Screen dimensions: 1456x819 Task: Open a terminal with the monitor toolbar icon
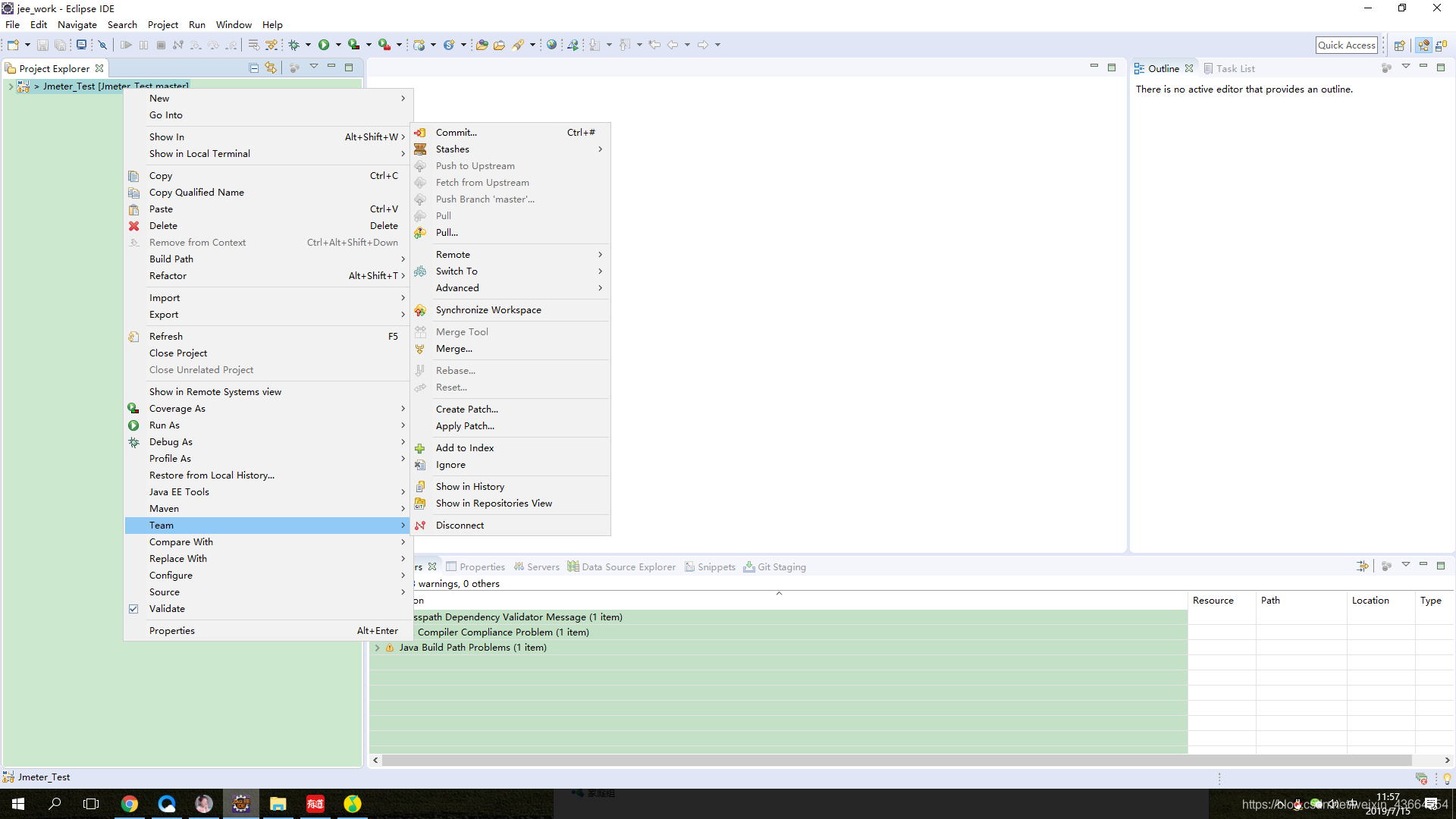click(81, 45)
